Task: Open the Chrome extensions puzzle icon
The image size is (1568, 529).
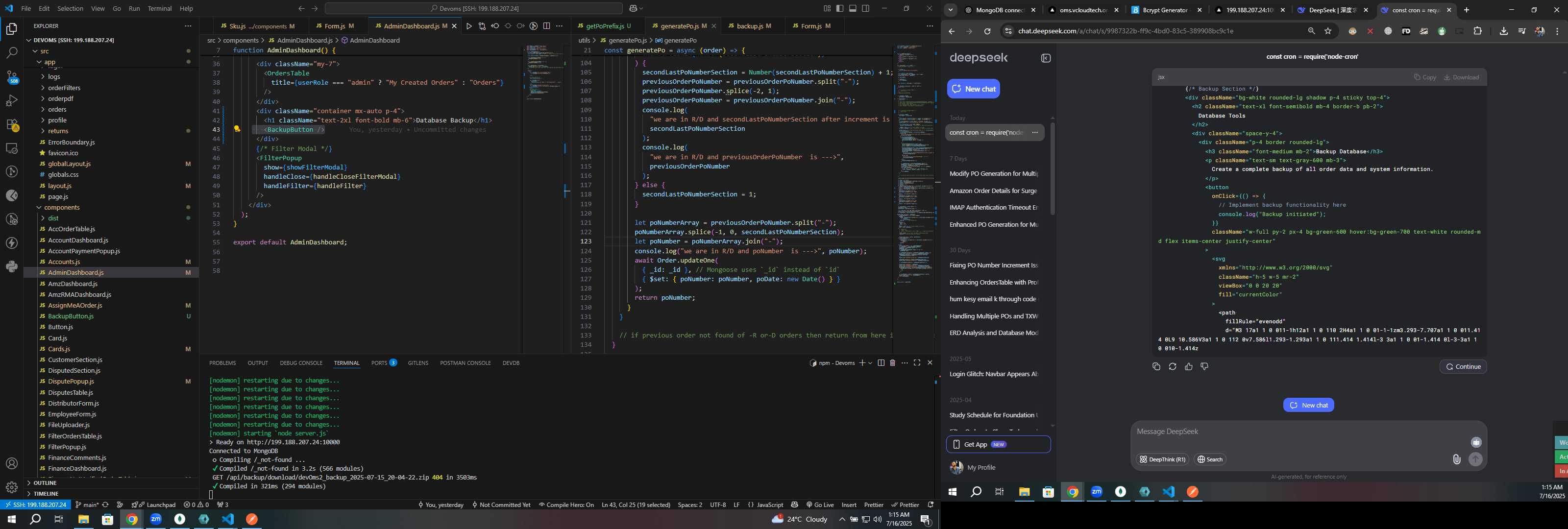Action: (x=1477, y=31)
